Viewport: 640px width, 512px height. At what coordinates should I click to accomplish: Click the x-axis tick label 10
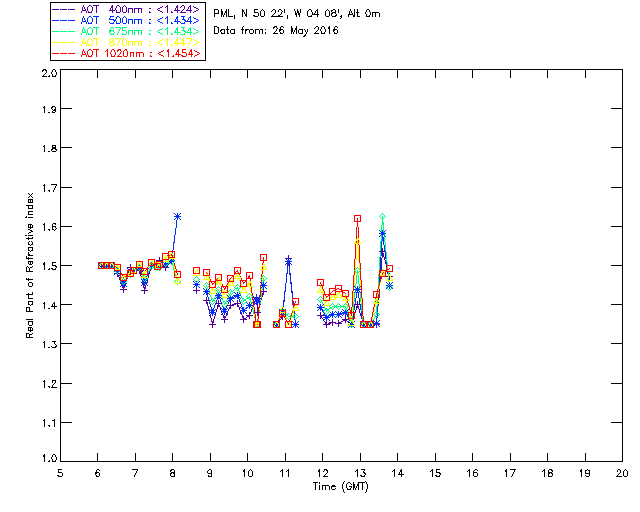click(x=247, y=473)
